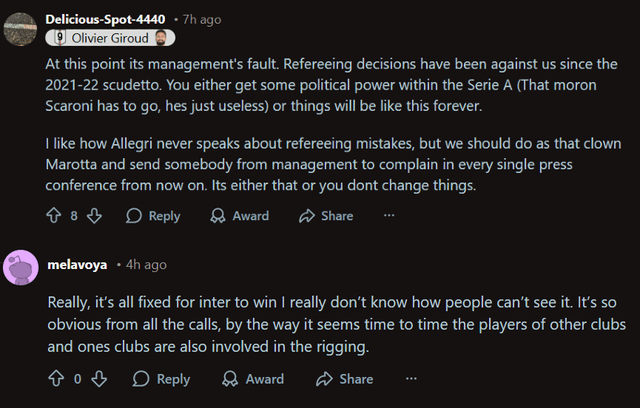Upvote Delicious-Spot-4440's comment
Image resolution: width=640 pixels, height=408 pixels.
point(55,215)
